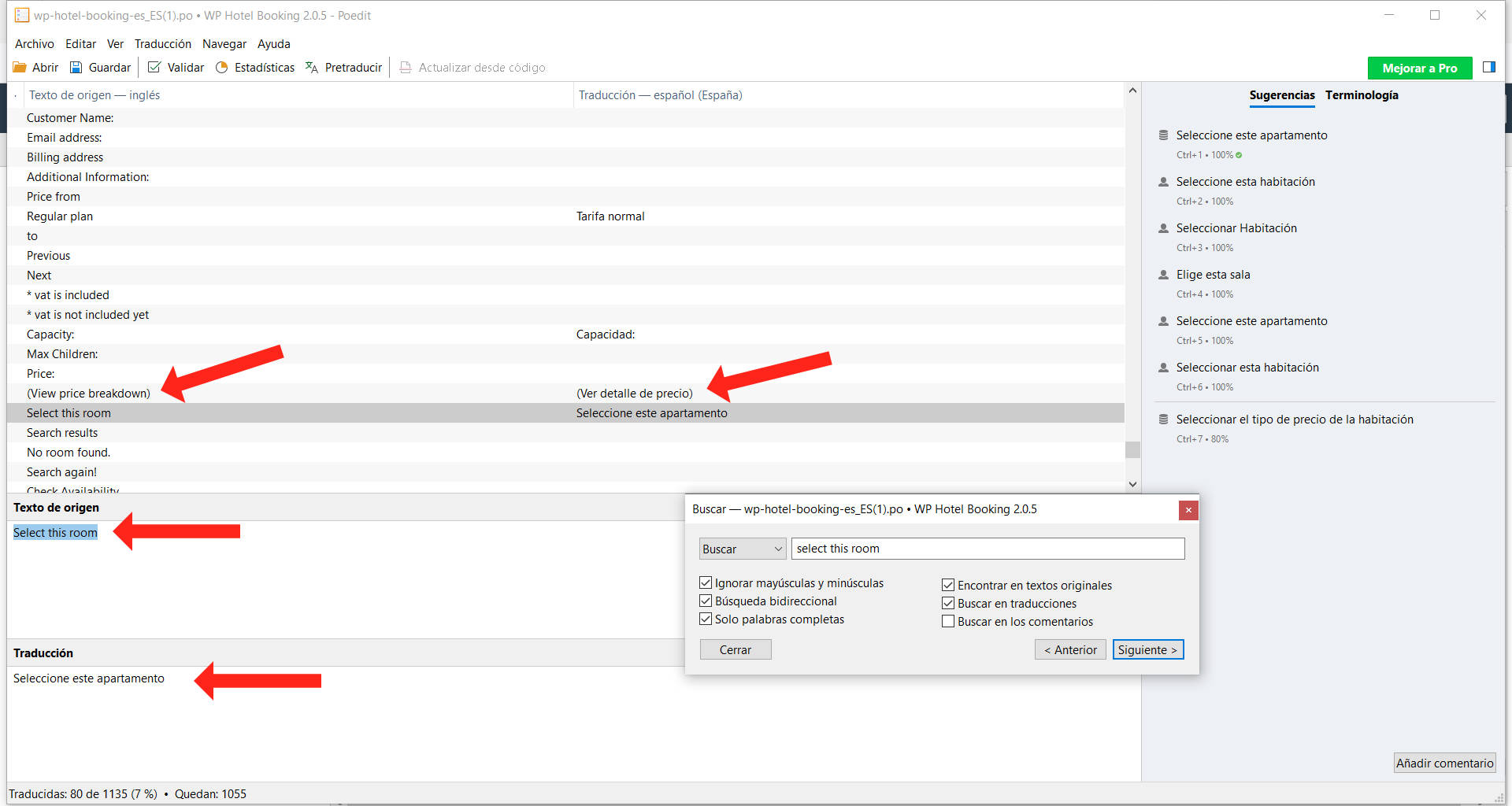Viewport: 1512px width, 806px height.
Task: Select the No room found. row
Action: [565, 453]
